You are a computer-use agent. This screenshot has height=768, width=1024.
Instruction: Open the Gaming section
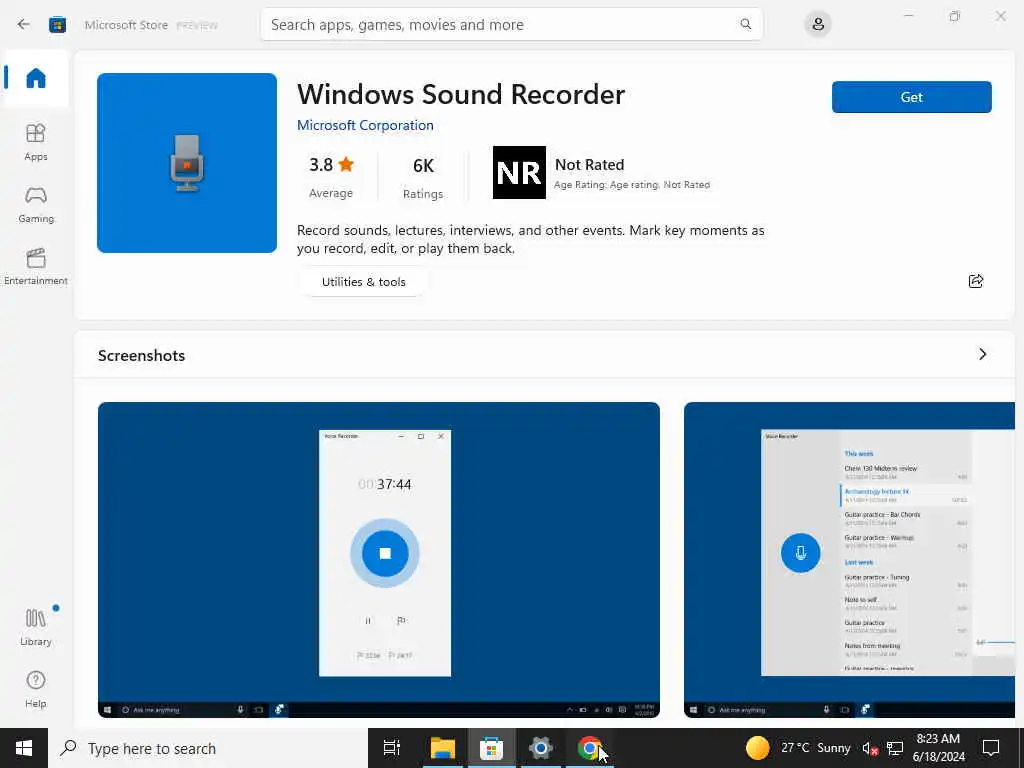click(36, 205)
